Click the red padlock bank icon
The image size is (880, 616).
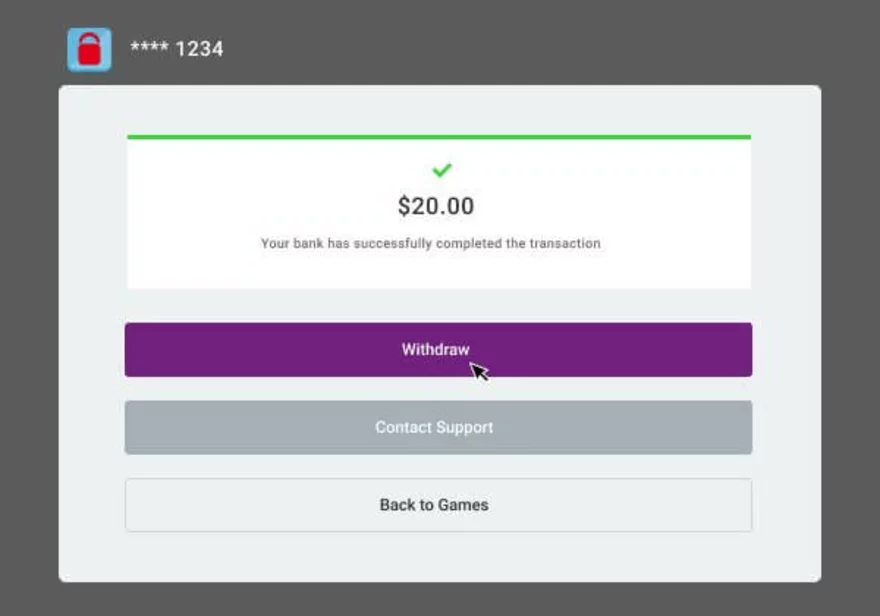[89, 49]
